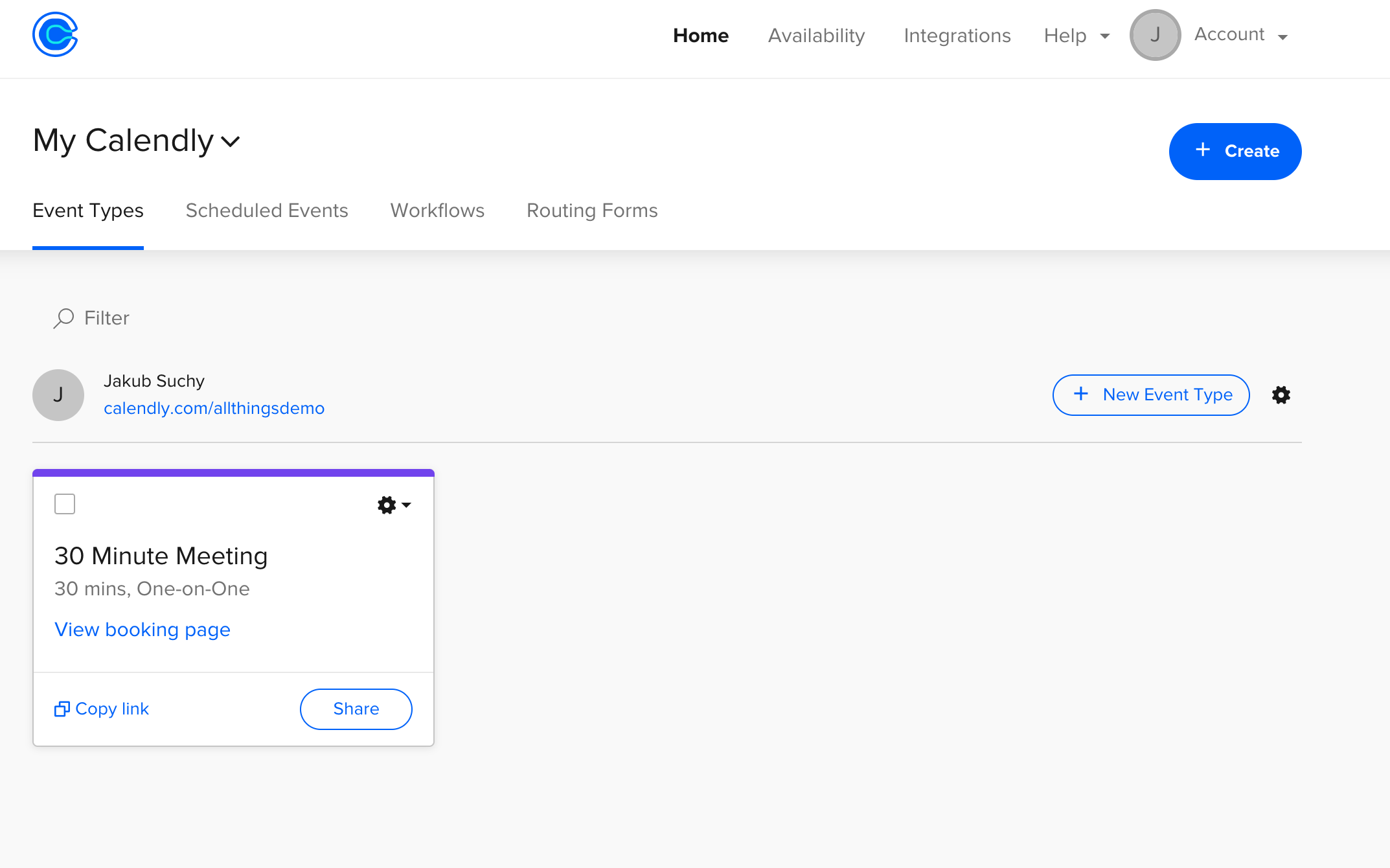Open settings gear next to New Event Type
The height and width of the screenshot is (868, 1390).
(1281, 395)
